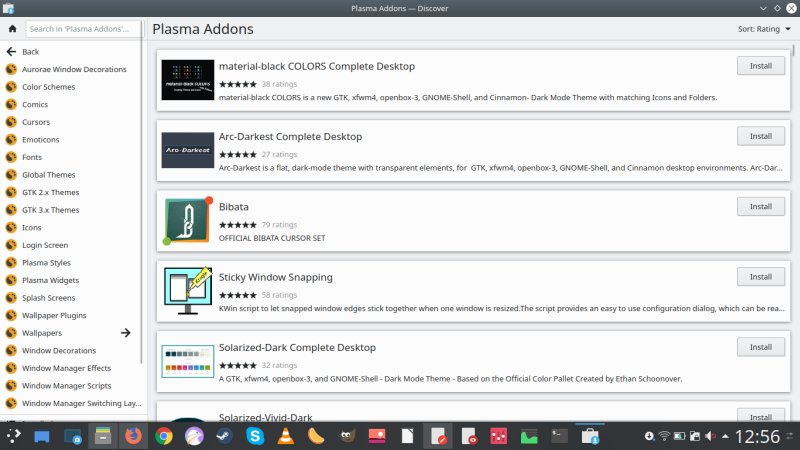The width and height of the screenshot is (800, 450).
Task: Open Firefox from the taskbar
Action: coord(133,436)
